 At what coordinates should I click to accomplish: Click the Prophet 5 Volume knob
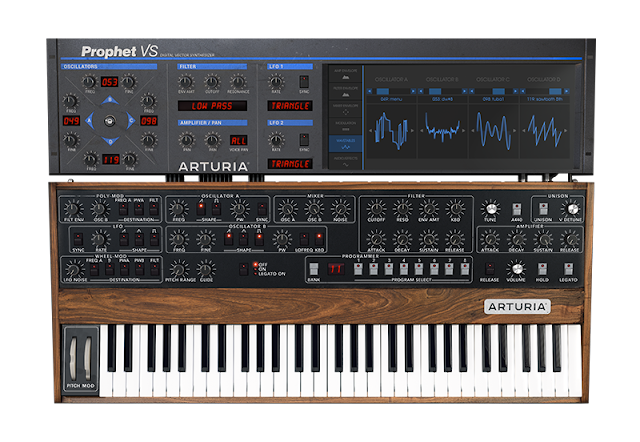(x=516, y=269)
